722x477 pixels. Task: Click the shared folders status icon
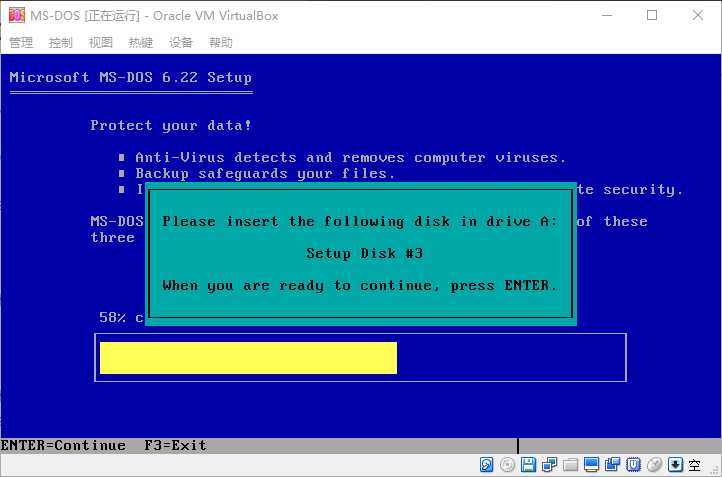coord(571,465)
